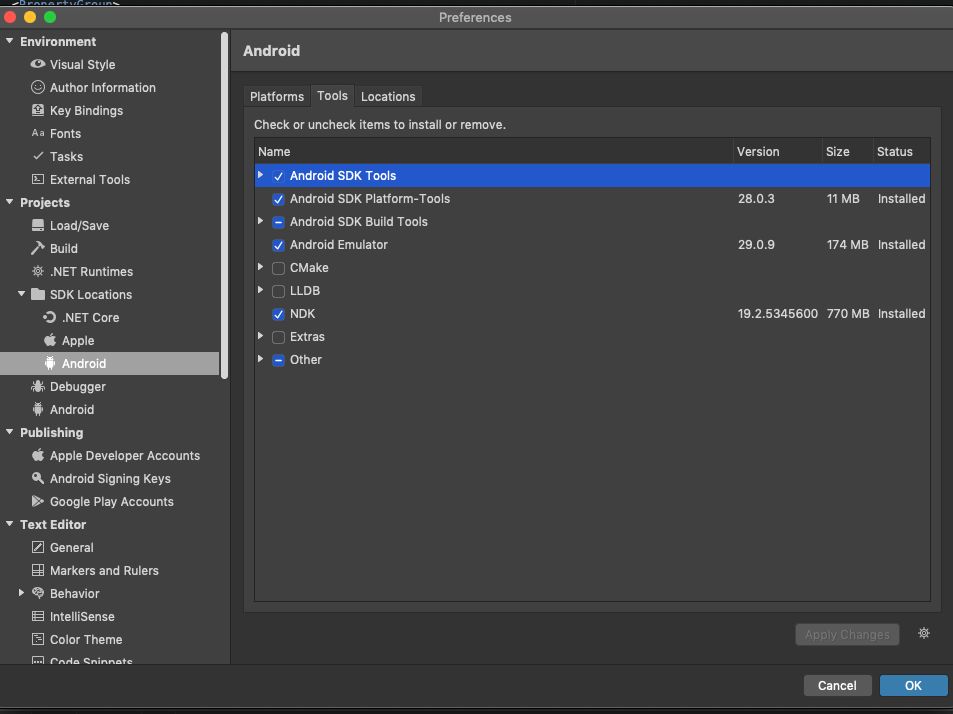Open Google Play Accounts icon

pos(38,501)
